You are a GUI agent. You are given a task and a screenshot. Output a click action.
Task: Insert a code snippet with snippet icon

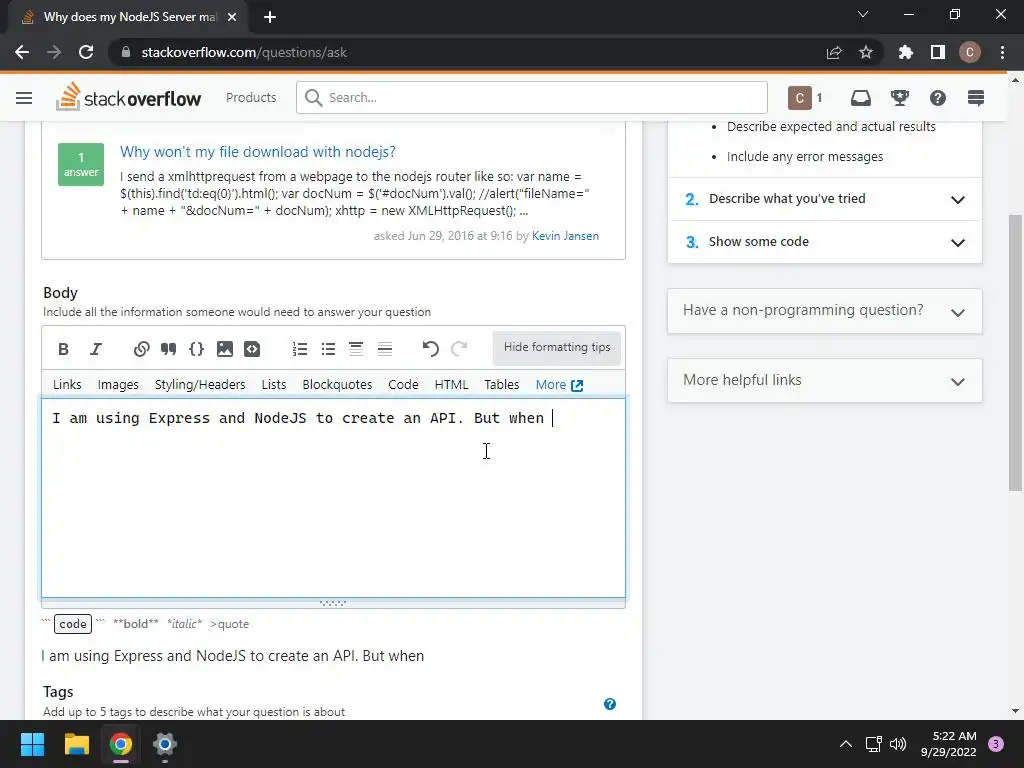point(252,349)
